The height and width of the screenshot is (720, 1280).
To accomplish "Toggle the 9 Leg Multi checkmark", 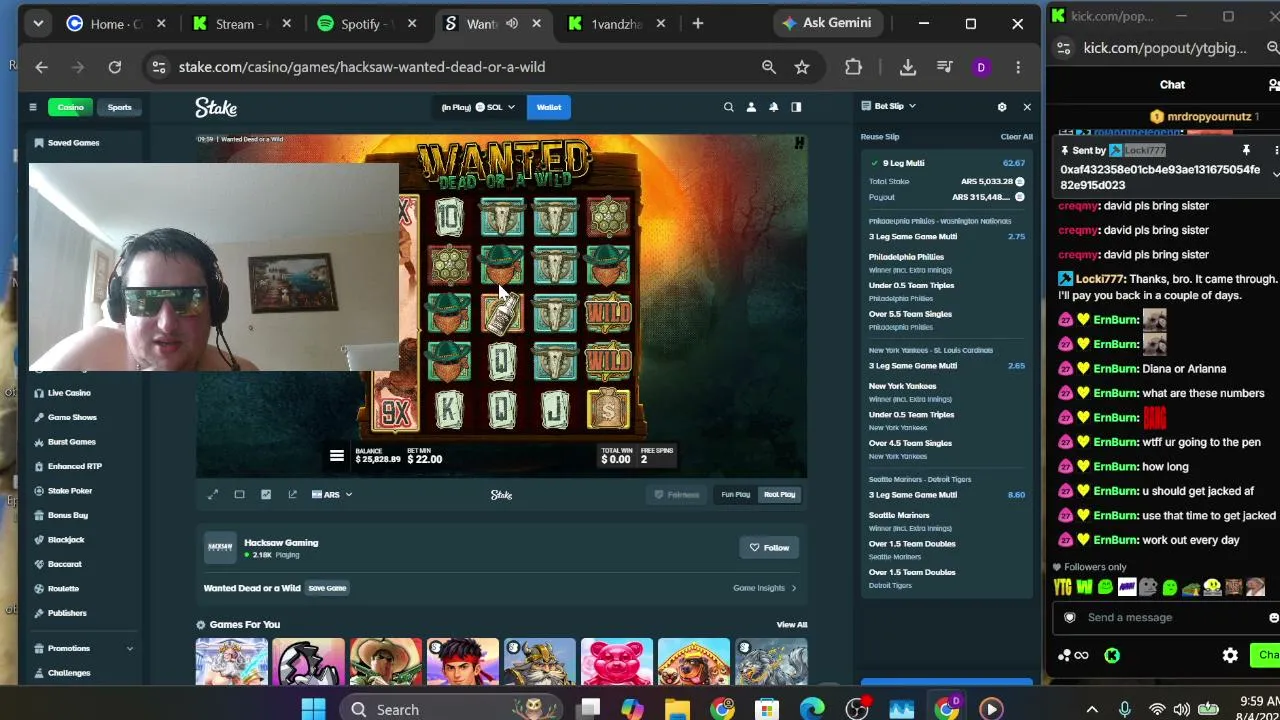I will pos(875,163).
